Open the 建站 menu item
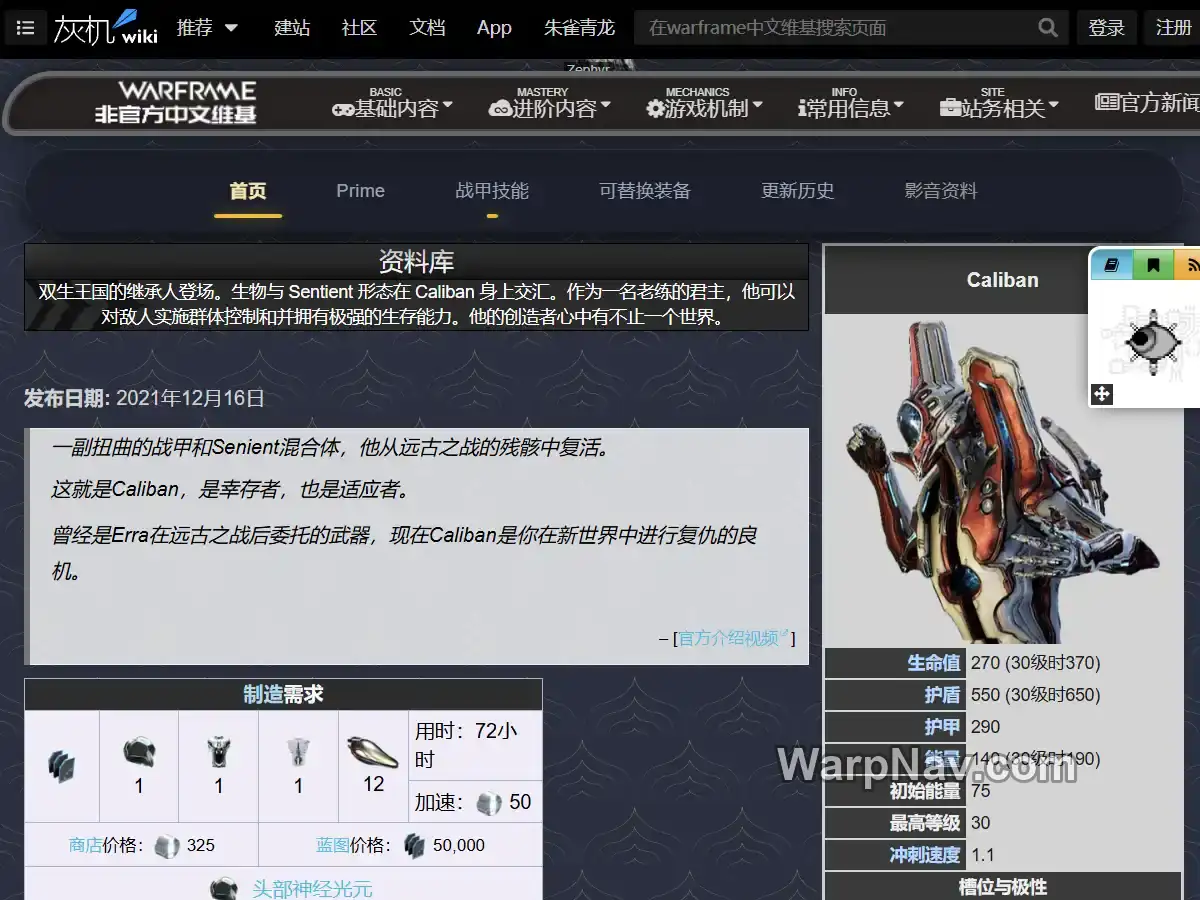This screenshot has height=900, width=1200. 292,28
